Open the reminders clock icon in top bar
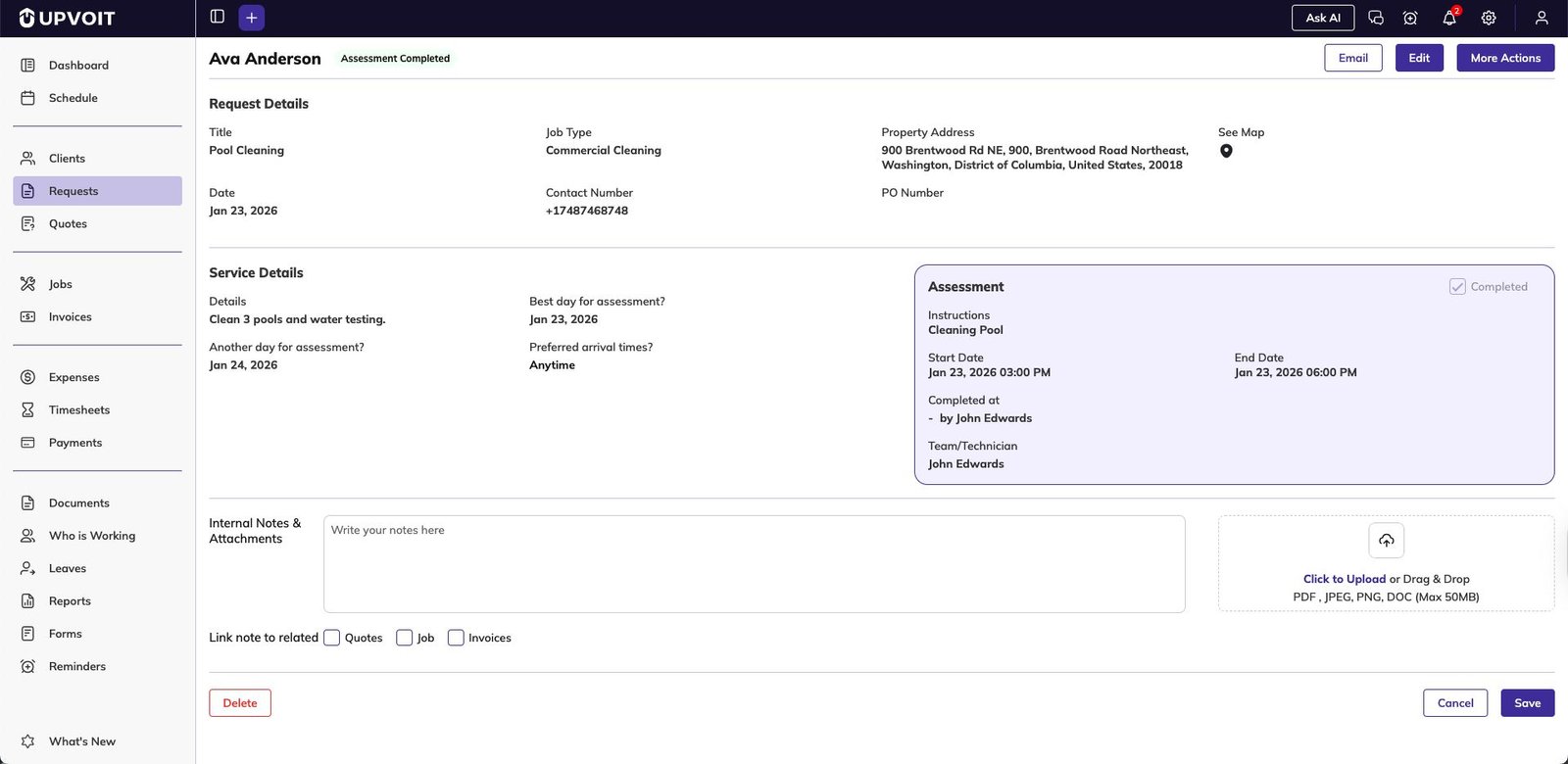Viewport: 1568px width, 764px height. click(1410, 18)
